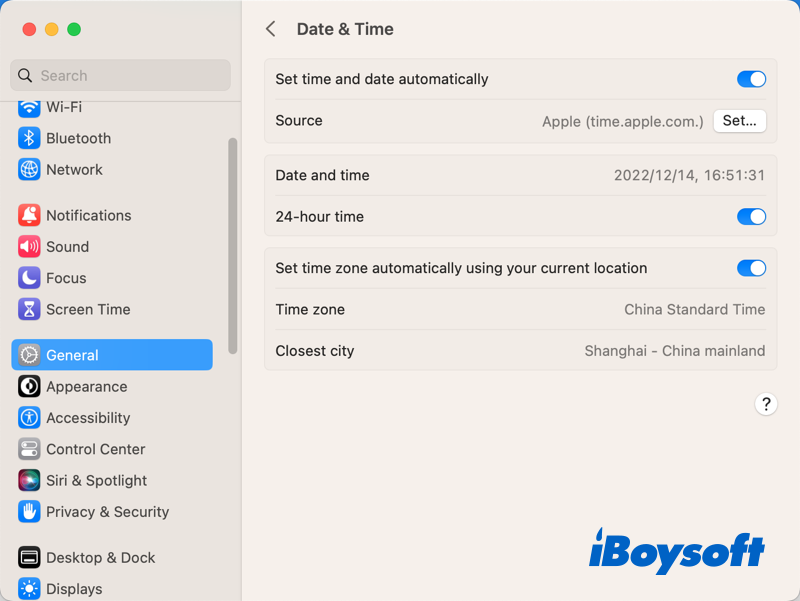
Task: Select the Focus moon icon
Action: [x=29, y=278]
